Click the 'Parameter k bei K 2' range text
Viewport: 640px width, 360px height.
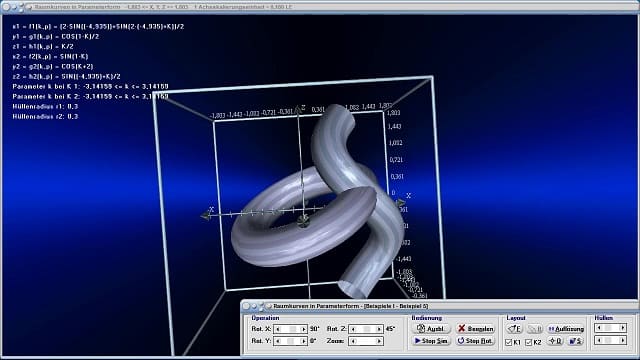(x=90, y=96)
